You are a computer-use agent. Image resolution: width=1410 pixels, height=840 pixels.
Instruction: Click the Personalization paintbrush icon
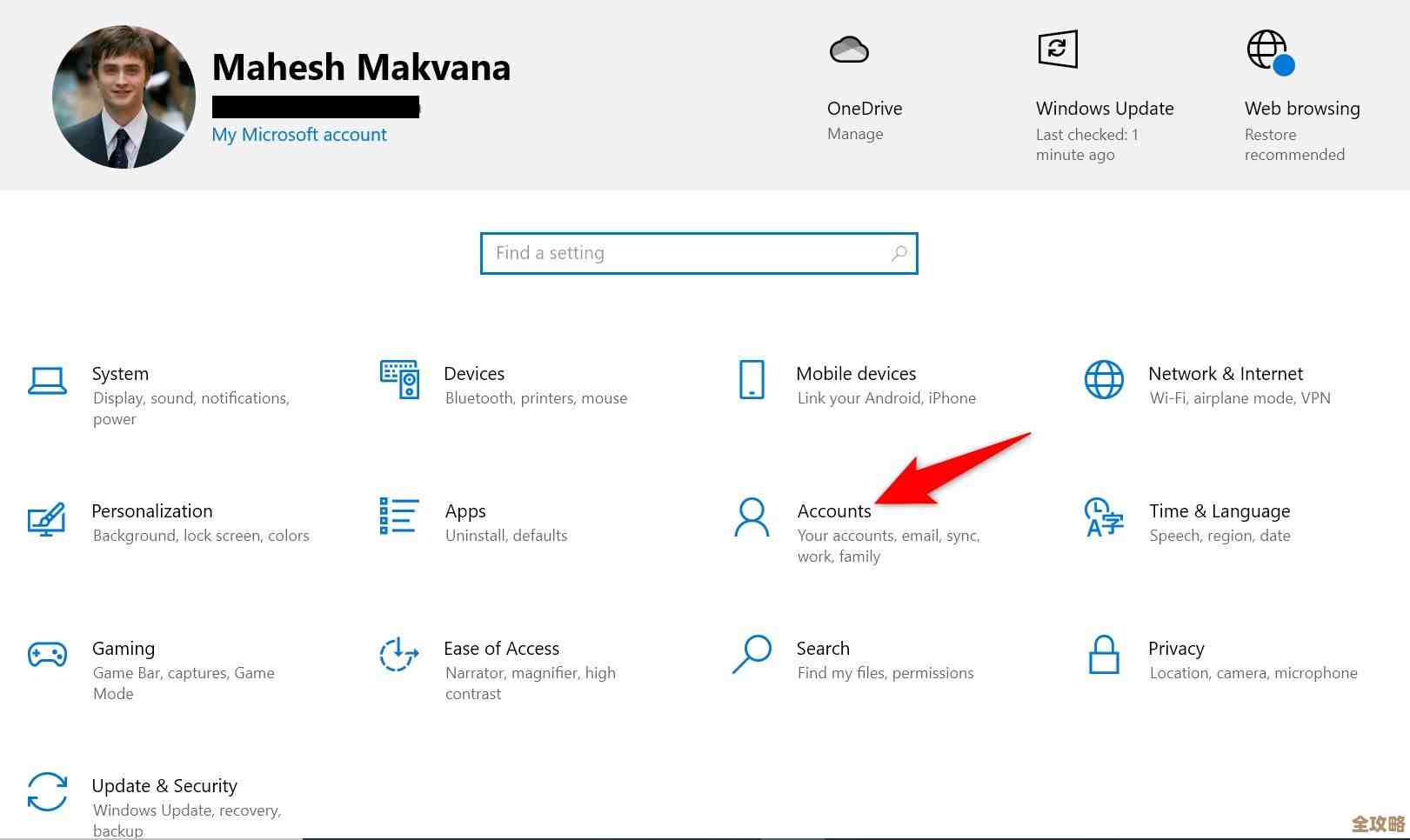47,518
